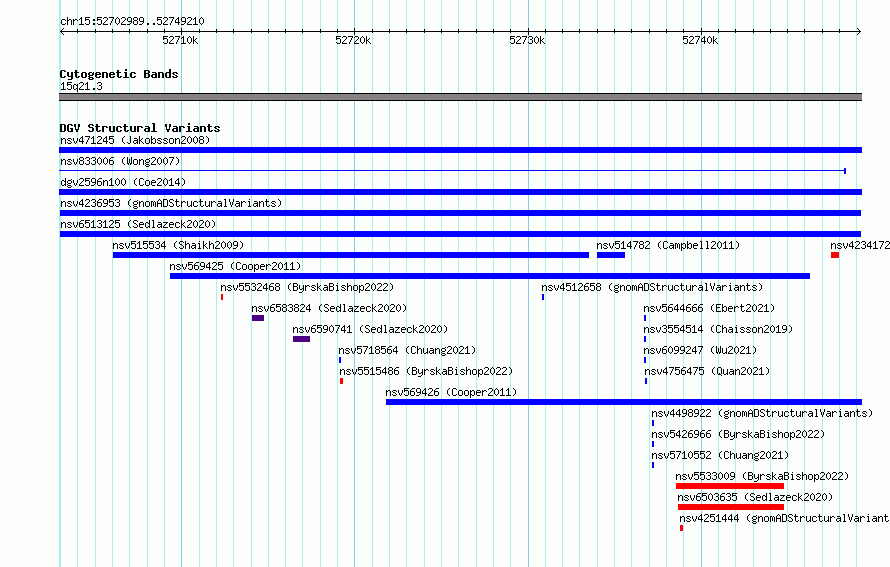Click the DGV Structural Variants track title
890x567 pixels.
[140, 128]
